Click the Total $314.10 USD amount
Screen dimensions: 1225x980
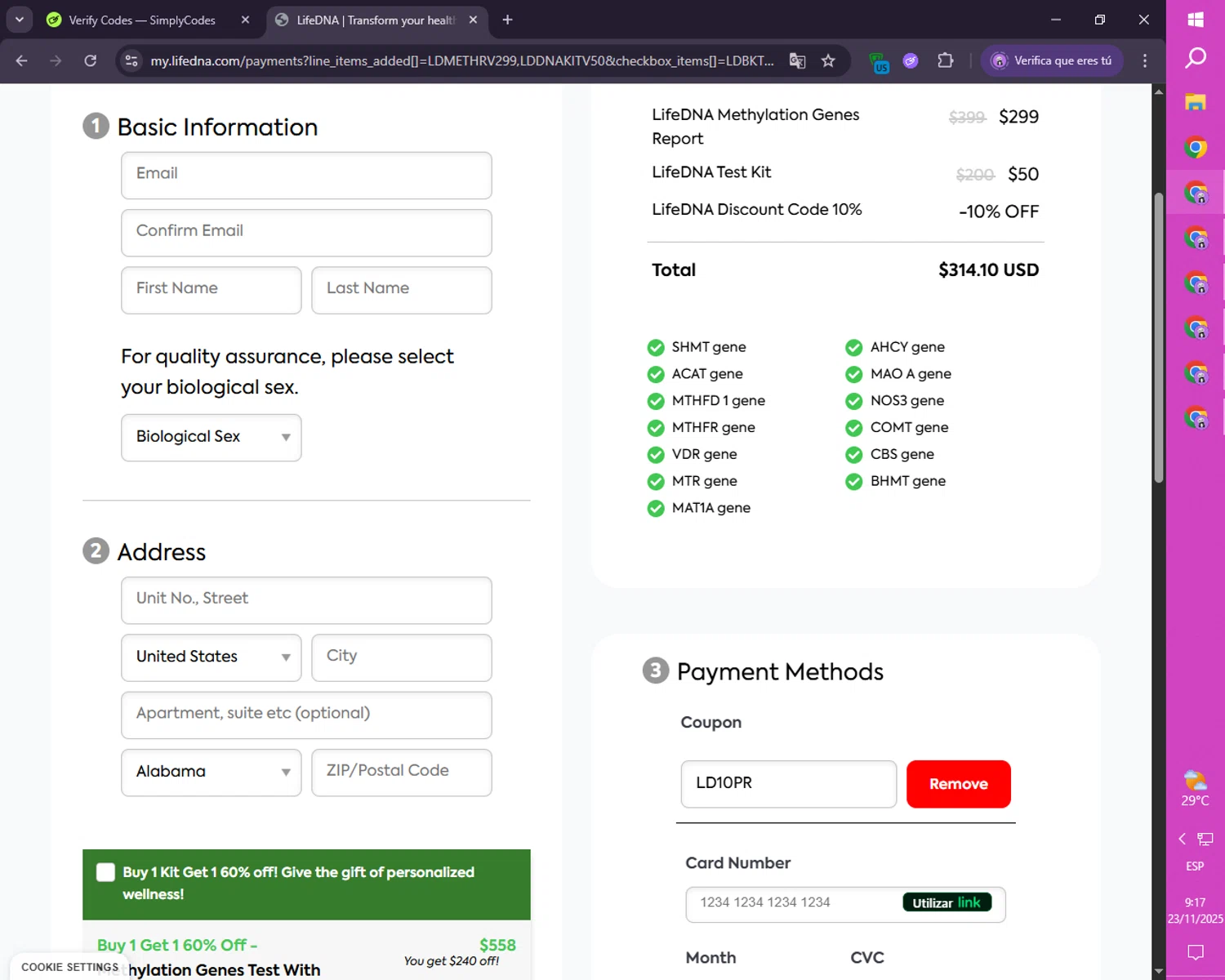[x=988, y=270]
